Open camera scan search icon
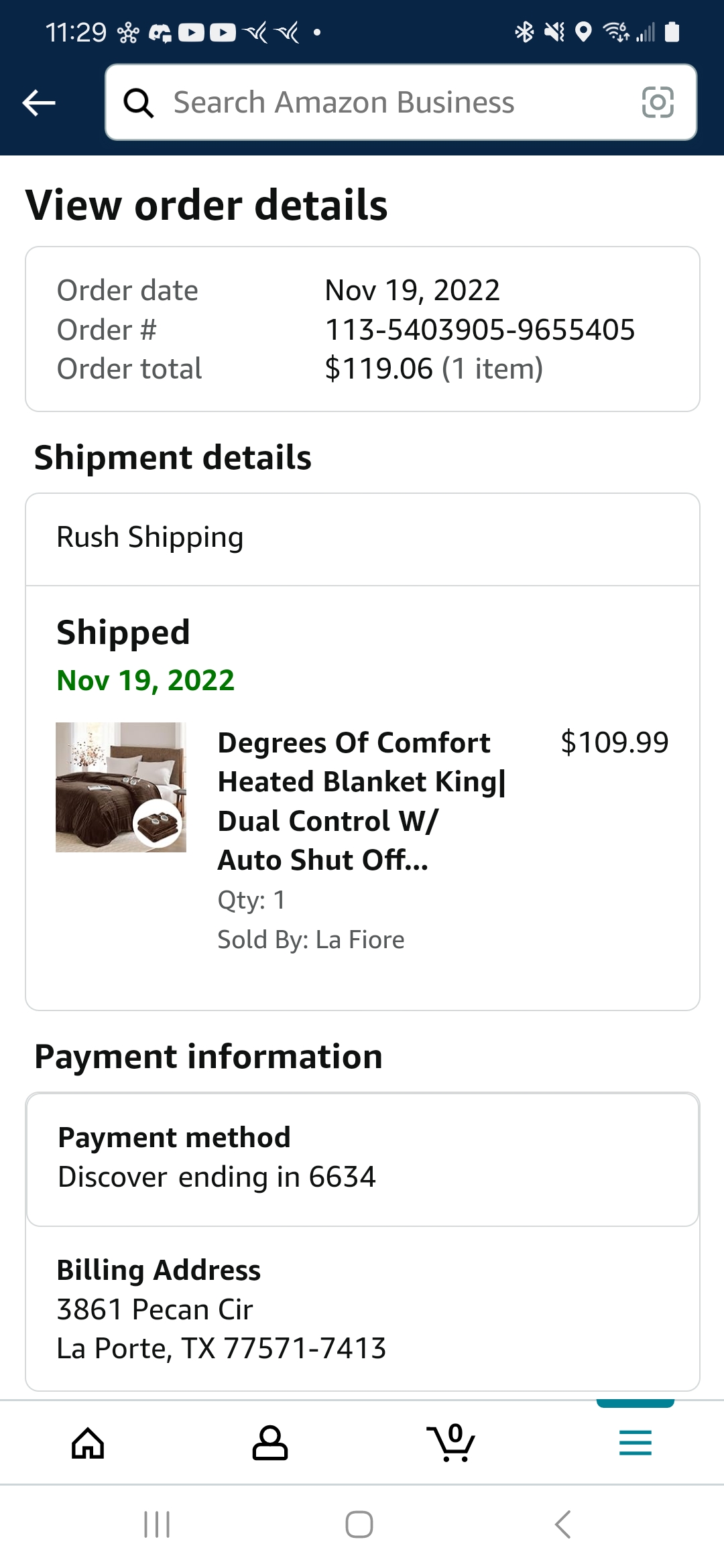Viewport: 724px width, 1568px height. point(658,103)
